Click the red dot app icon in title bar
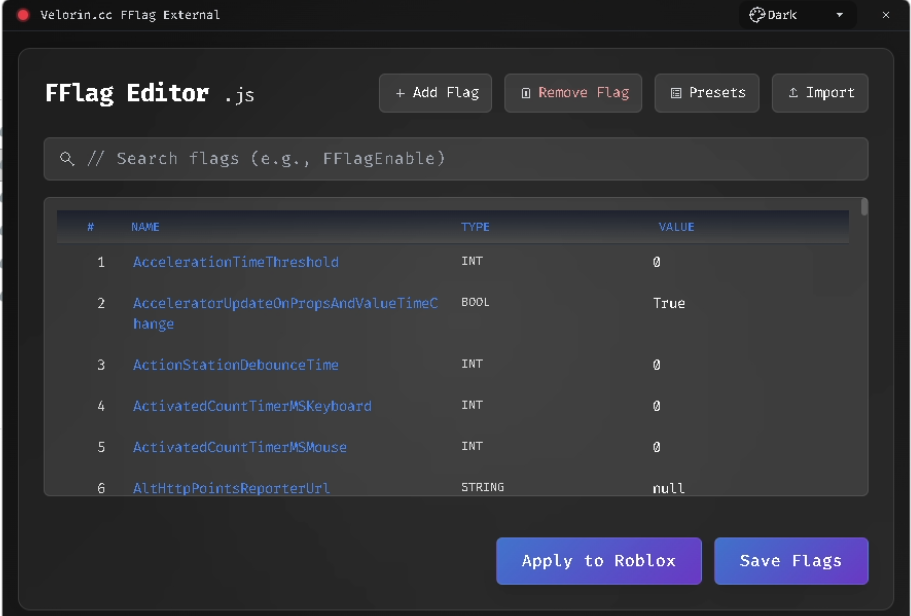Screen dimensions: 911x616 click(23, 15)
